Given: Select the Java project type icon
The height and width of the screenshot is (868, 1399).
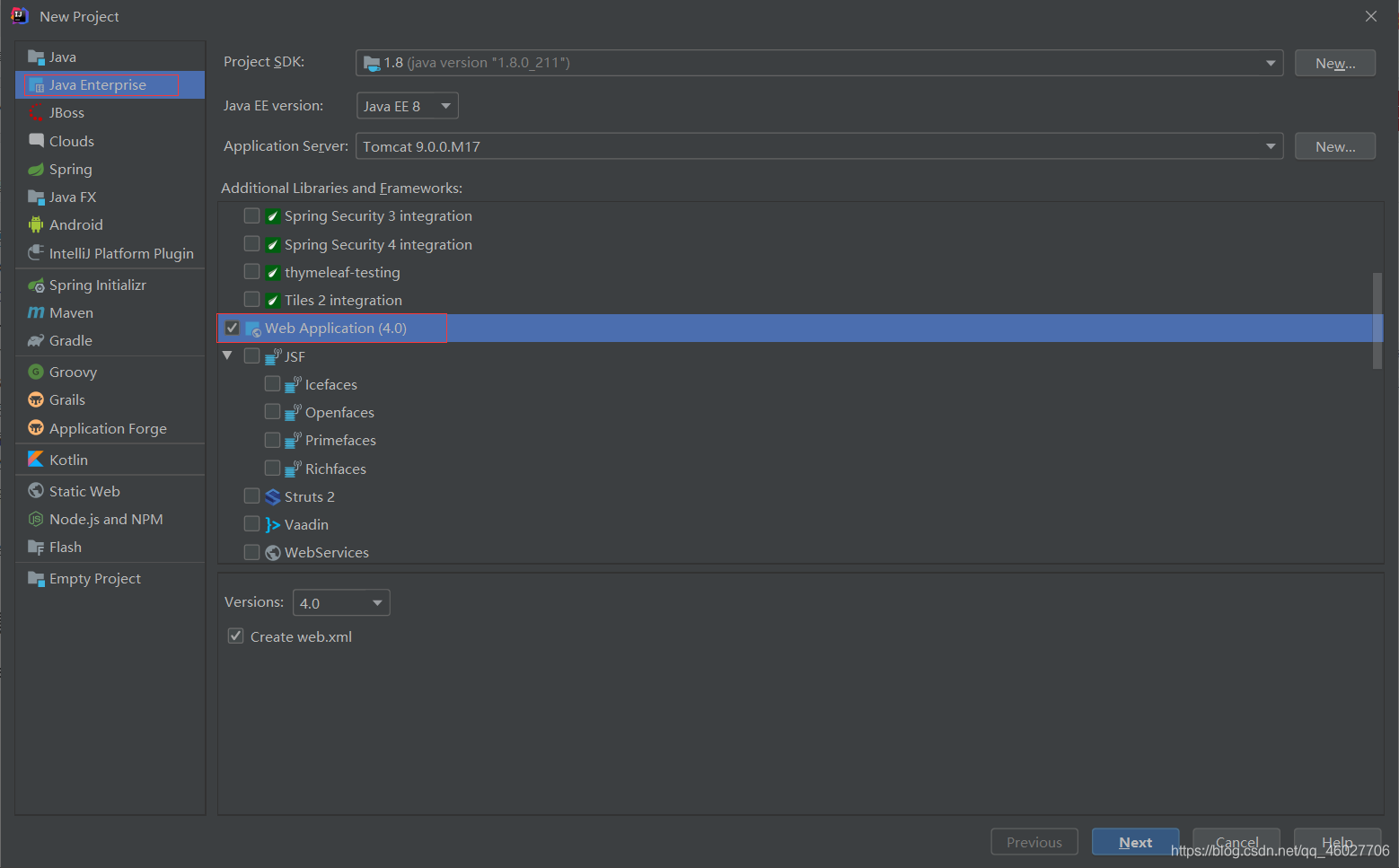Looking at the screenshot, I should point(36,57).
